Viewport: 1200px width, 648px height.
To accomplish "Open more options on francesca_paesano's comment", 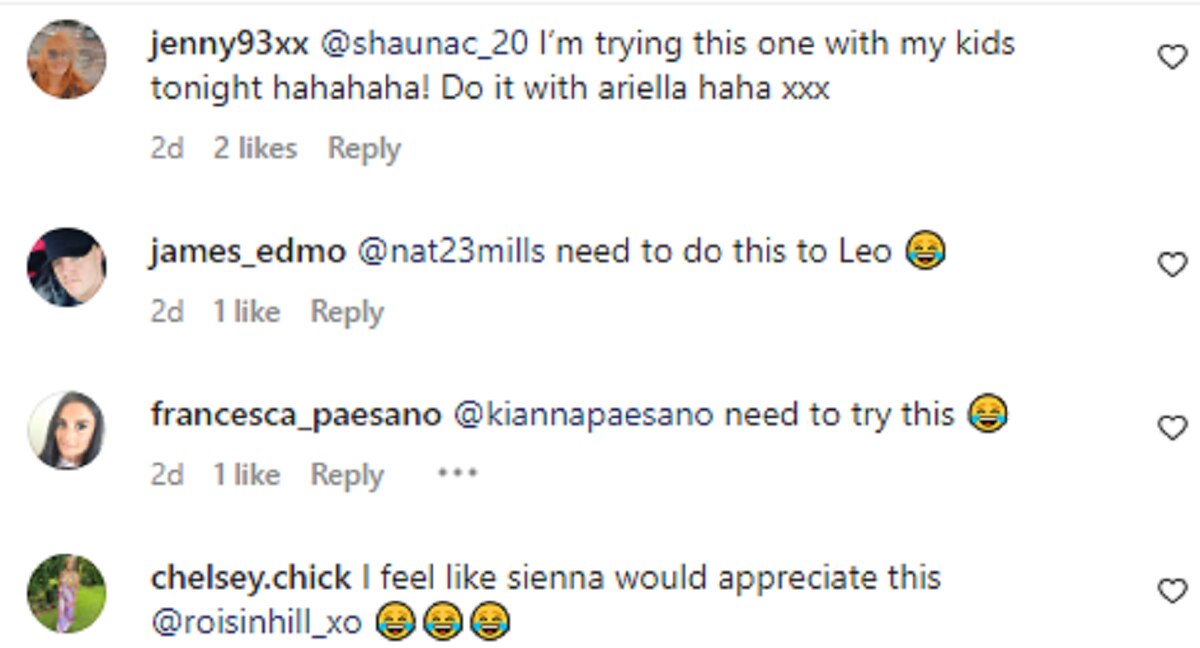I will 457,474.
